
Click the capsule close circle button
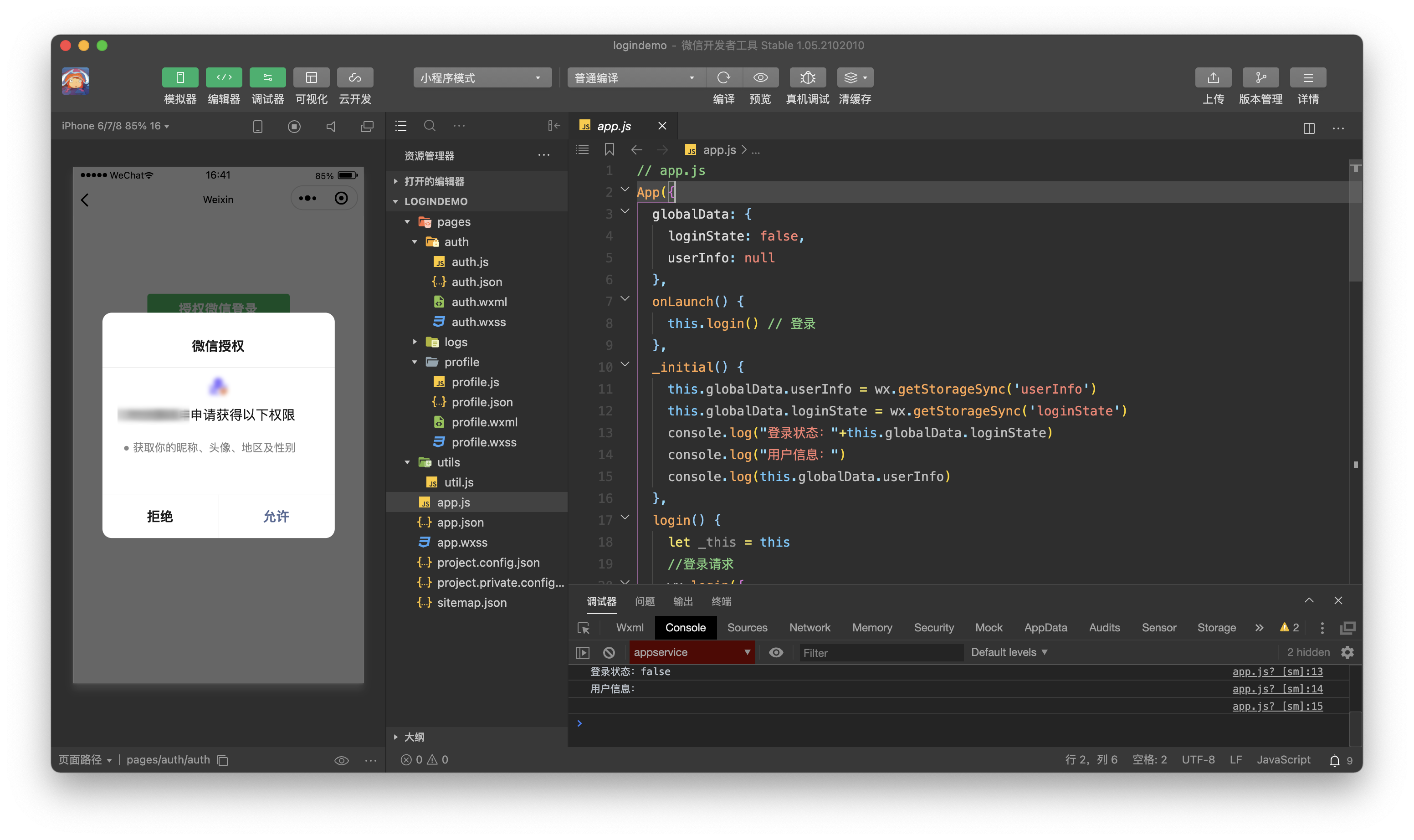(x=341, y=198)
